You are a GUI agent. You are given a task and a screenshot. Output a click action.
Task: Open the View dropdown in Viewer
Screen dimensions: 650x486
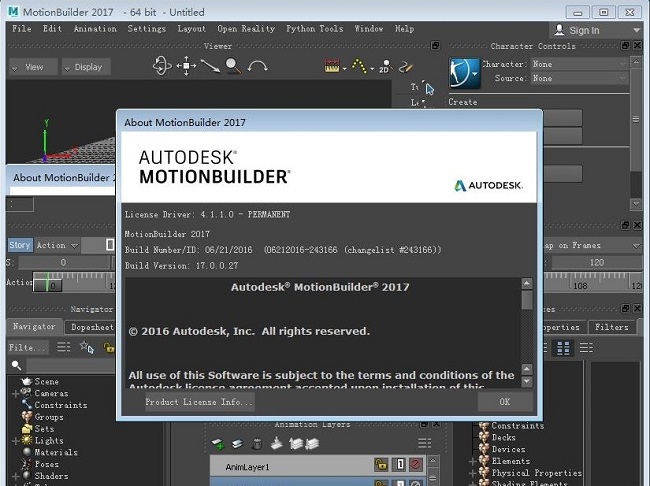coord(33,67)
